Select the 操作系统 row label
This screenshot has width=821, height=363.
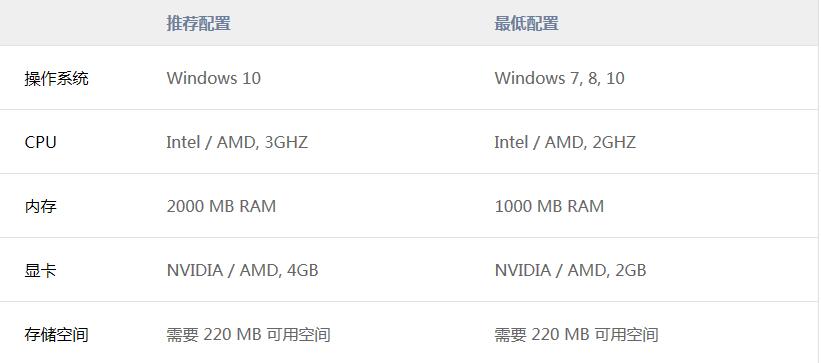tap(57, 79)
